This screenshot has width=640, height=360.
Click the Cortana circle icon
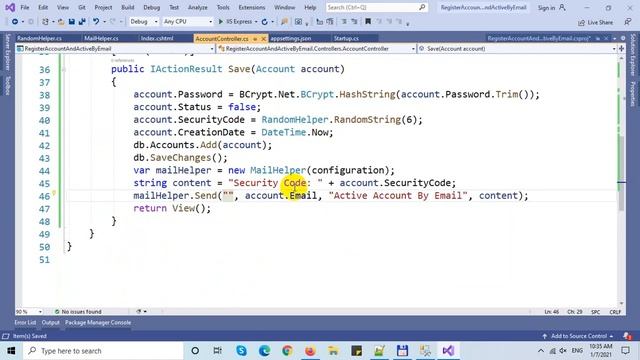[x=195, y=351]
